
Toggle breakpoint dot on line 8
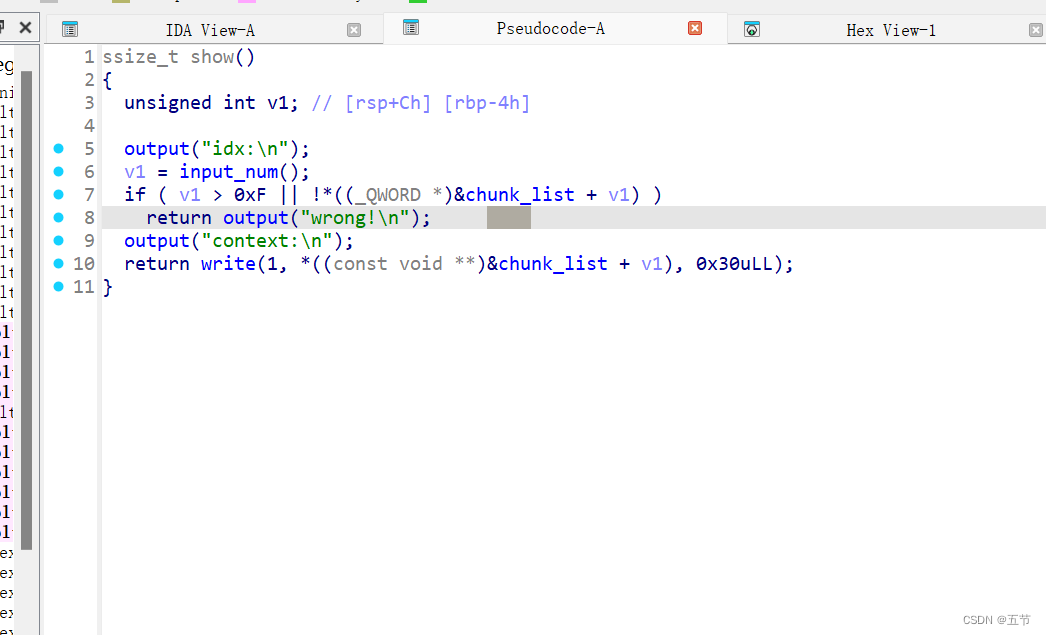pyautogui.click(x=59, y=217)
